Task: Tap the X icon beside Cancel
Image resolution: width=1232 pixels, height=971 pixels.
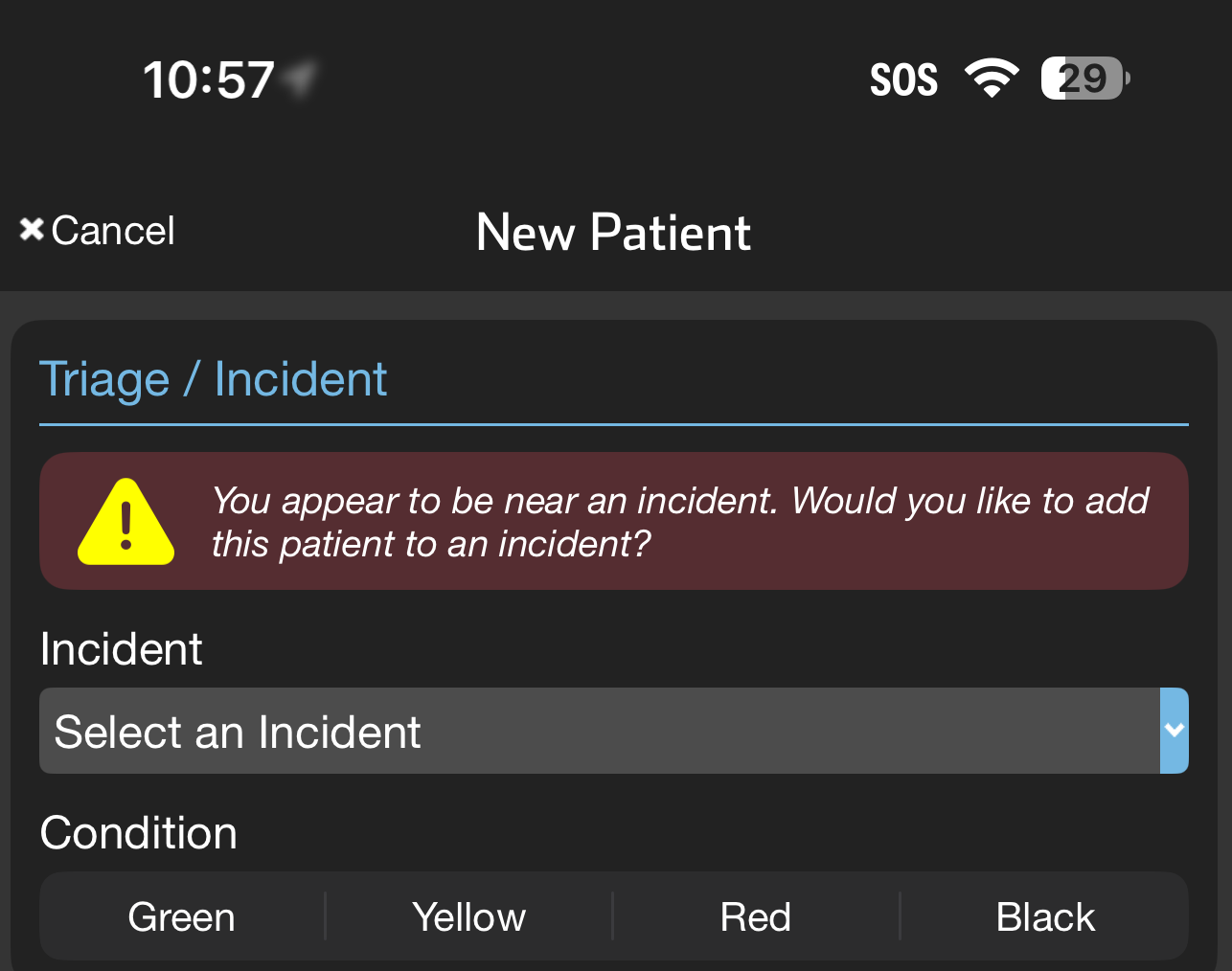Action: point(32,230)
